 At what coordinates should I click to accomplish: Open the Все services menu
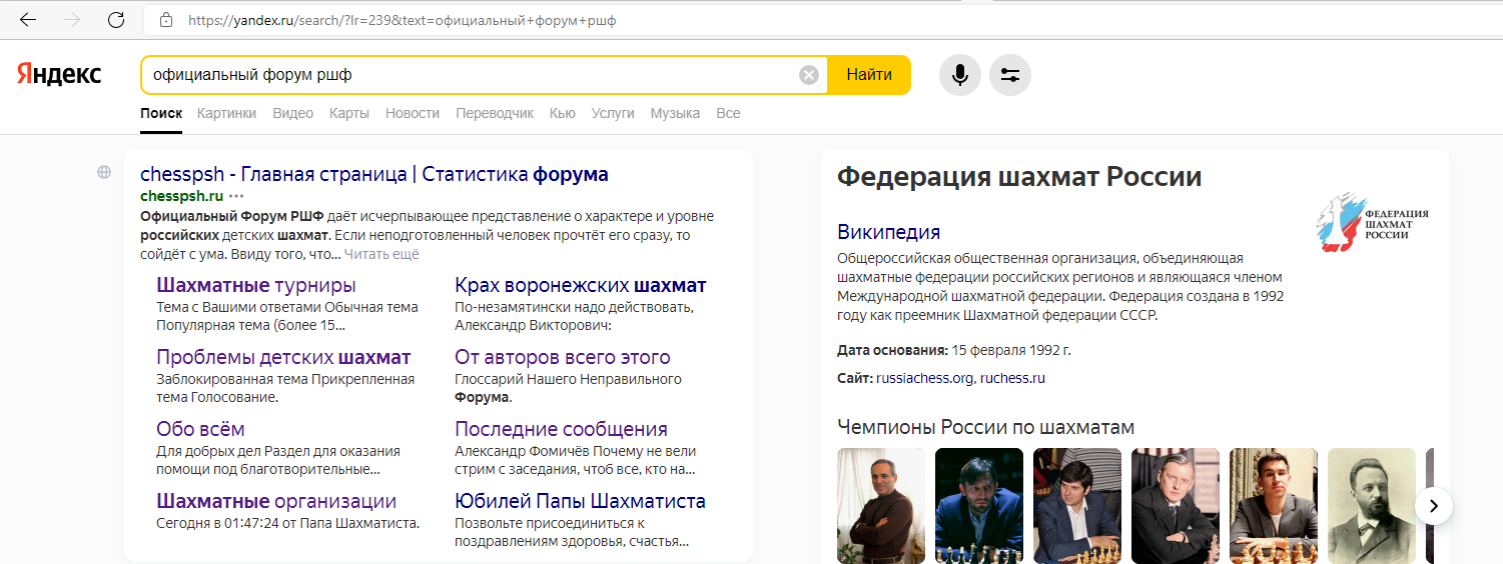[728, 113]
